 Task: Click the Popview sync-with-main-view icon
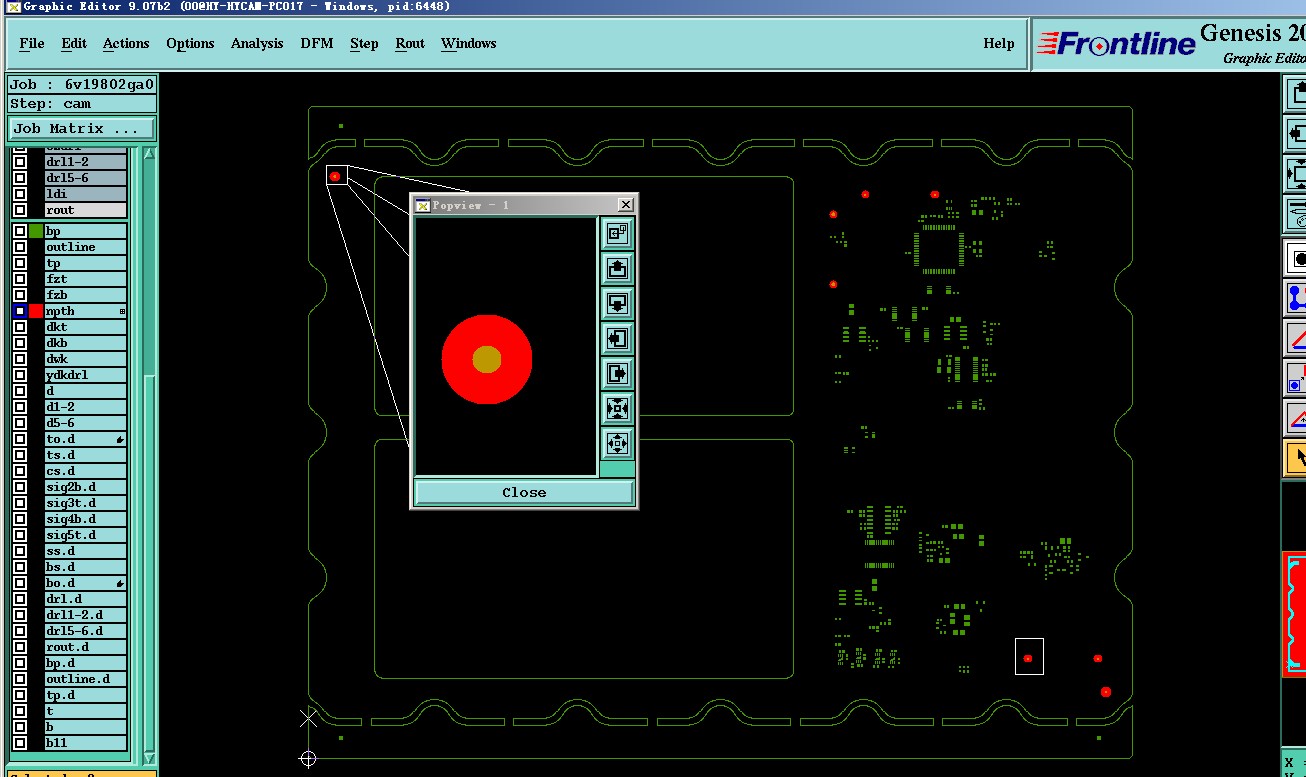tap(617, 233)
